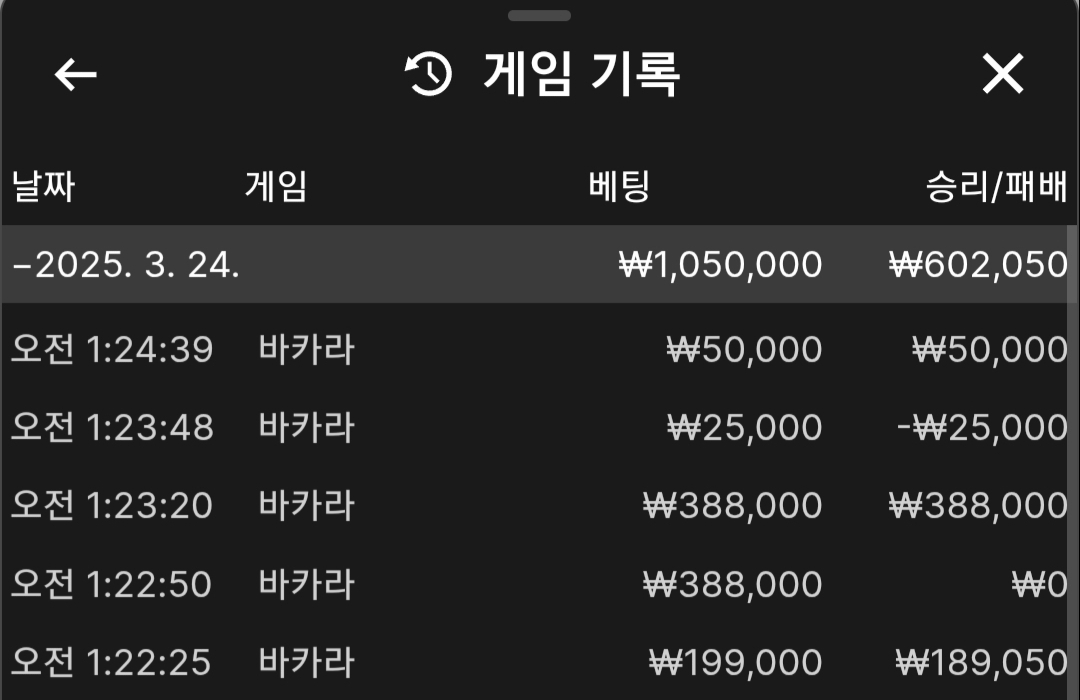Open the 오전 1:22:25 game record
The height and width of the screenshot is (700, 1080).
[x=112, y=662]
